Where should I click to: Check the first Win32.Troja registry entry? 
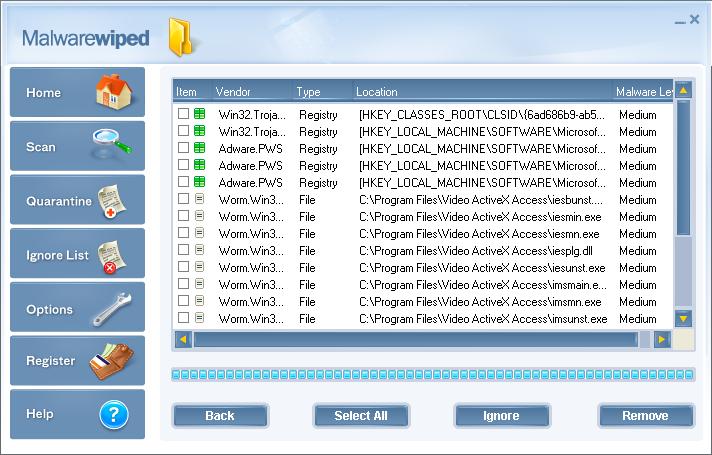point(183,115)
